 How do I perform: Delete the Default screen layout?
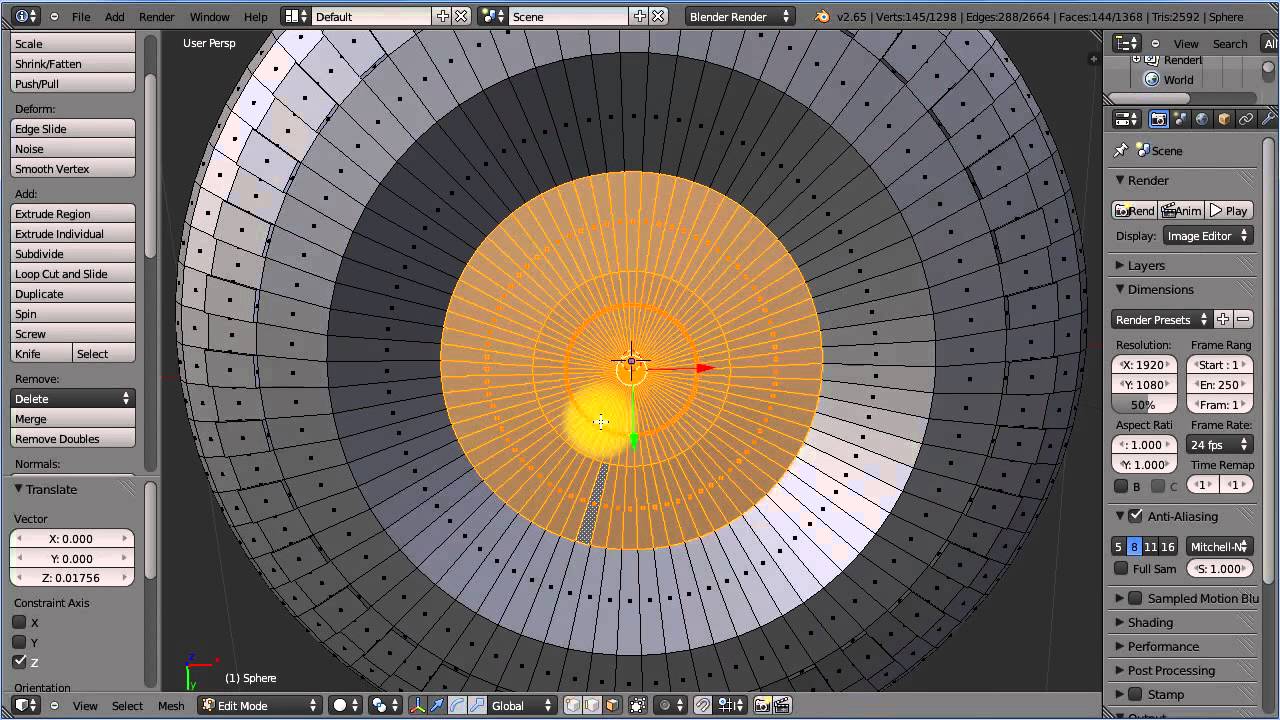(x=461, y=16)
